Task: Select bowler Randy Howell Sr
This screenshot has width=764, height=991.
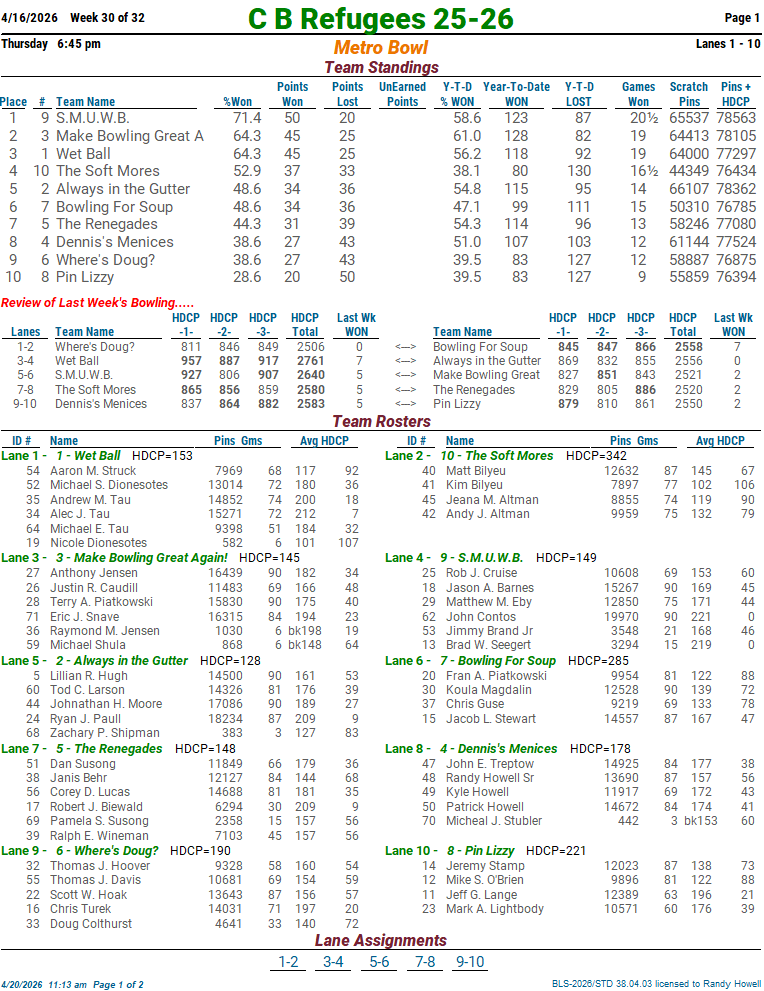Action: pos(490,777)
